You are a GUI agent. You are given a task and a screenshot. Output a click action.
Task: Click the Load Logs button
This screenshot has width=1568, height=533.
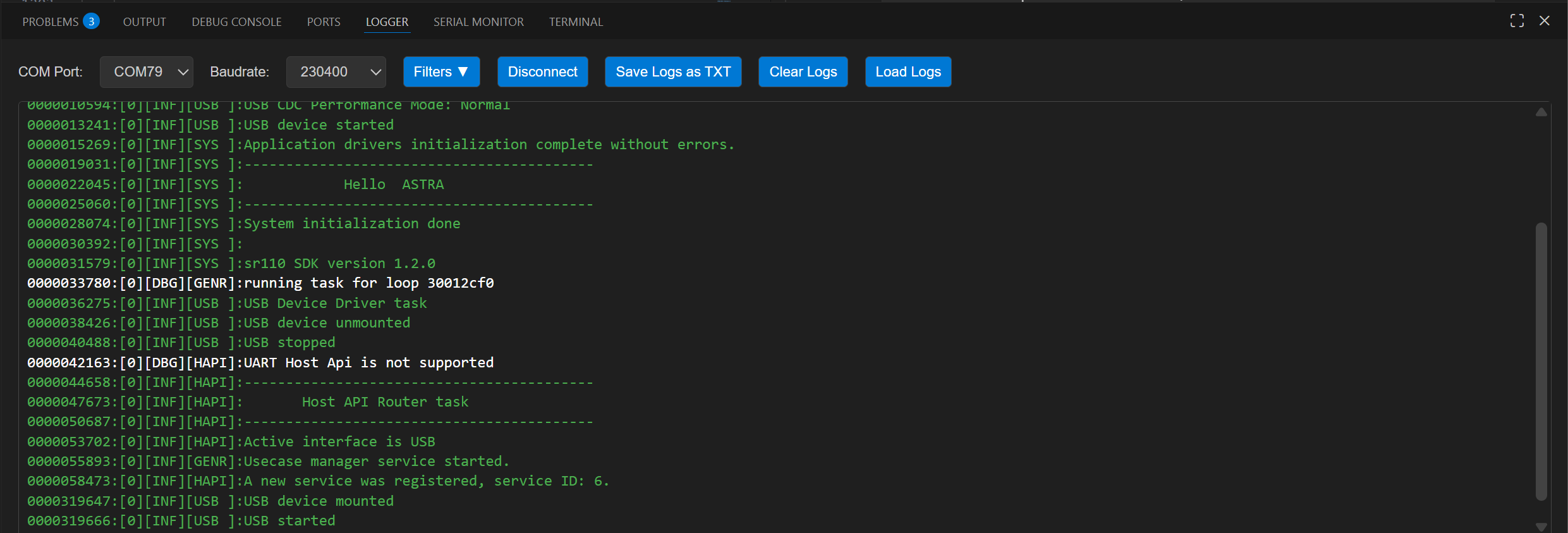click(908, 72)
